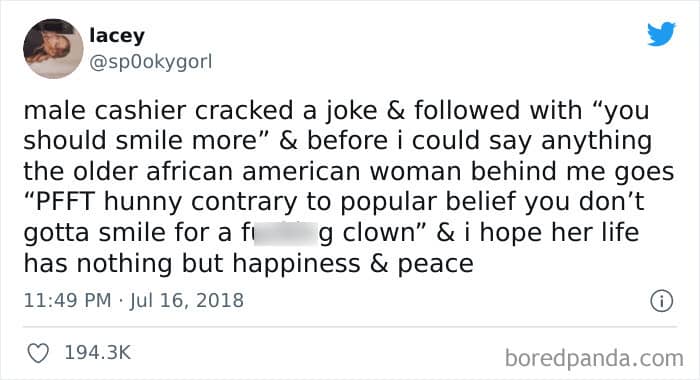Click "before i could say anything" phrase
700x380 pixels.
(x=479, y=141)
